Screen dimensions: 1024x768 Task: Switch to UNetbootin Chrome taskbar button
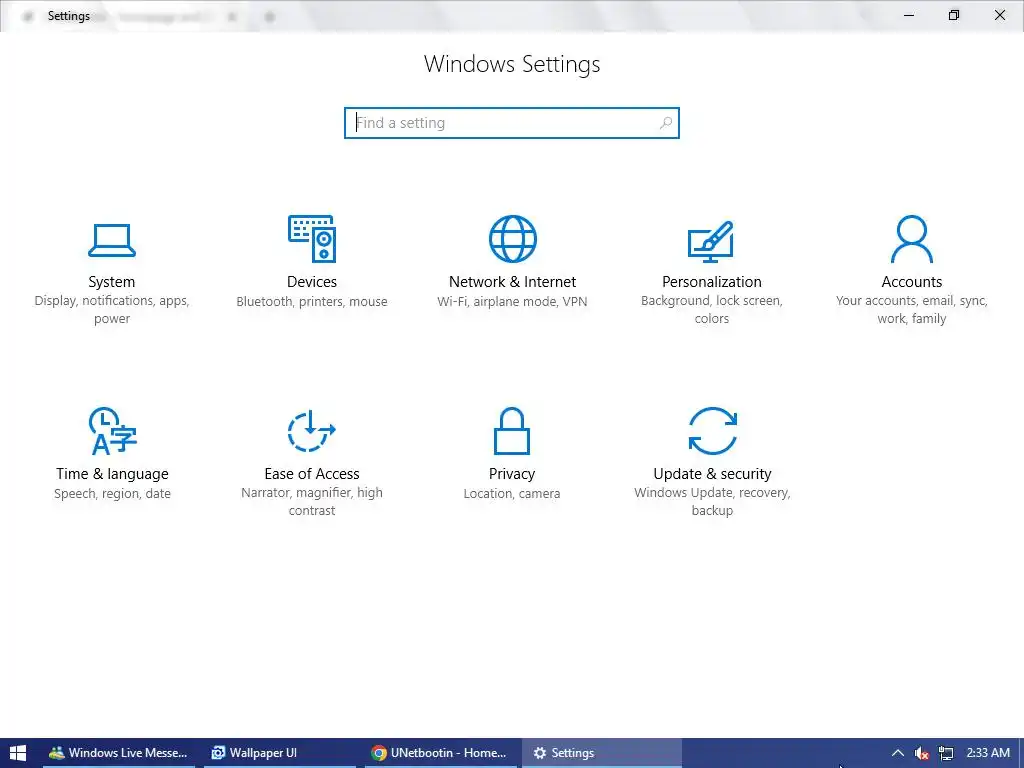click(x=441, y=753)
